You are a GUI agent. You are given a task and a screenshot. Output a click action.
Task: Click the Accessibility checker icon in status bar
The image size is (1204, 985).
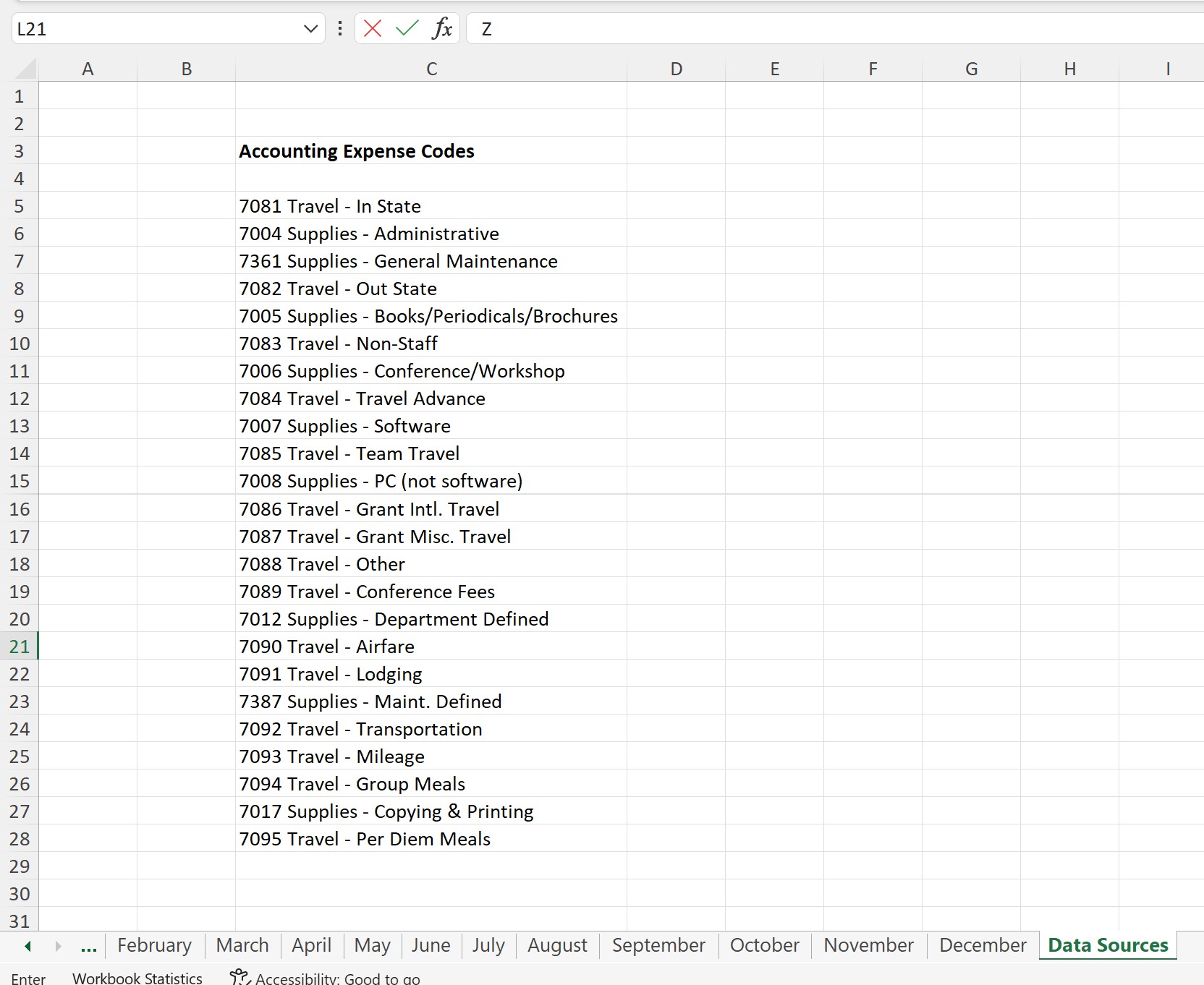click(x=238, y=976)
